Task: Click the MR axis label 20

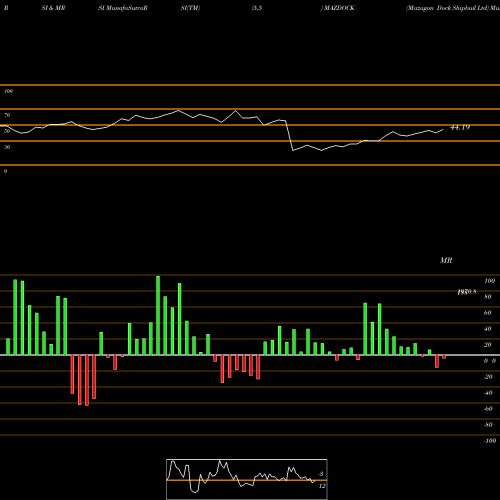Action: [x=488, y=345]
